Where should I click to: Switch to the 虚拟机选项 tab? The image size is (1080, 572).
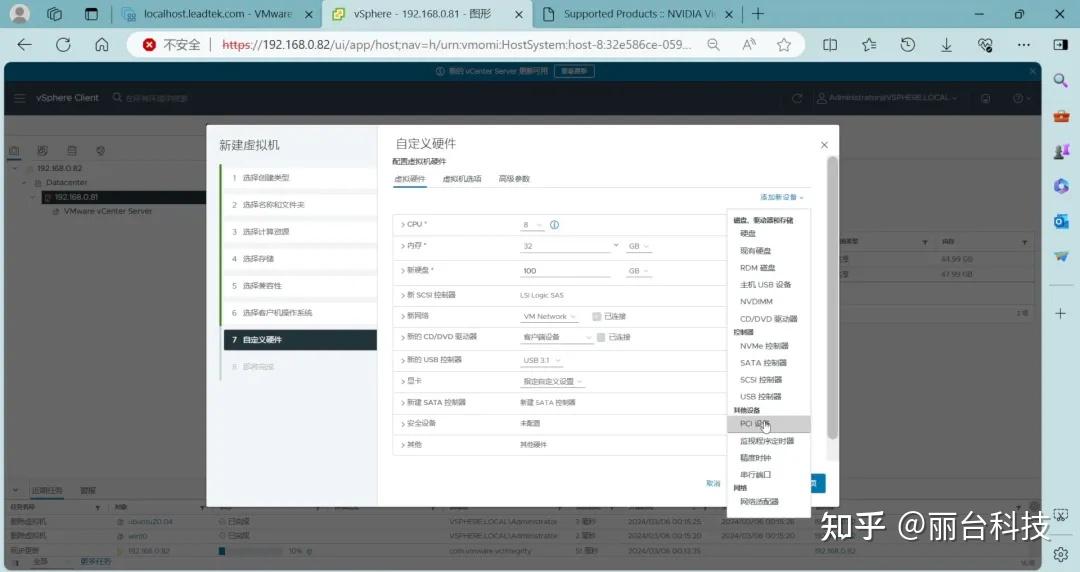pyautogui.click(x=461, y=179)
